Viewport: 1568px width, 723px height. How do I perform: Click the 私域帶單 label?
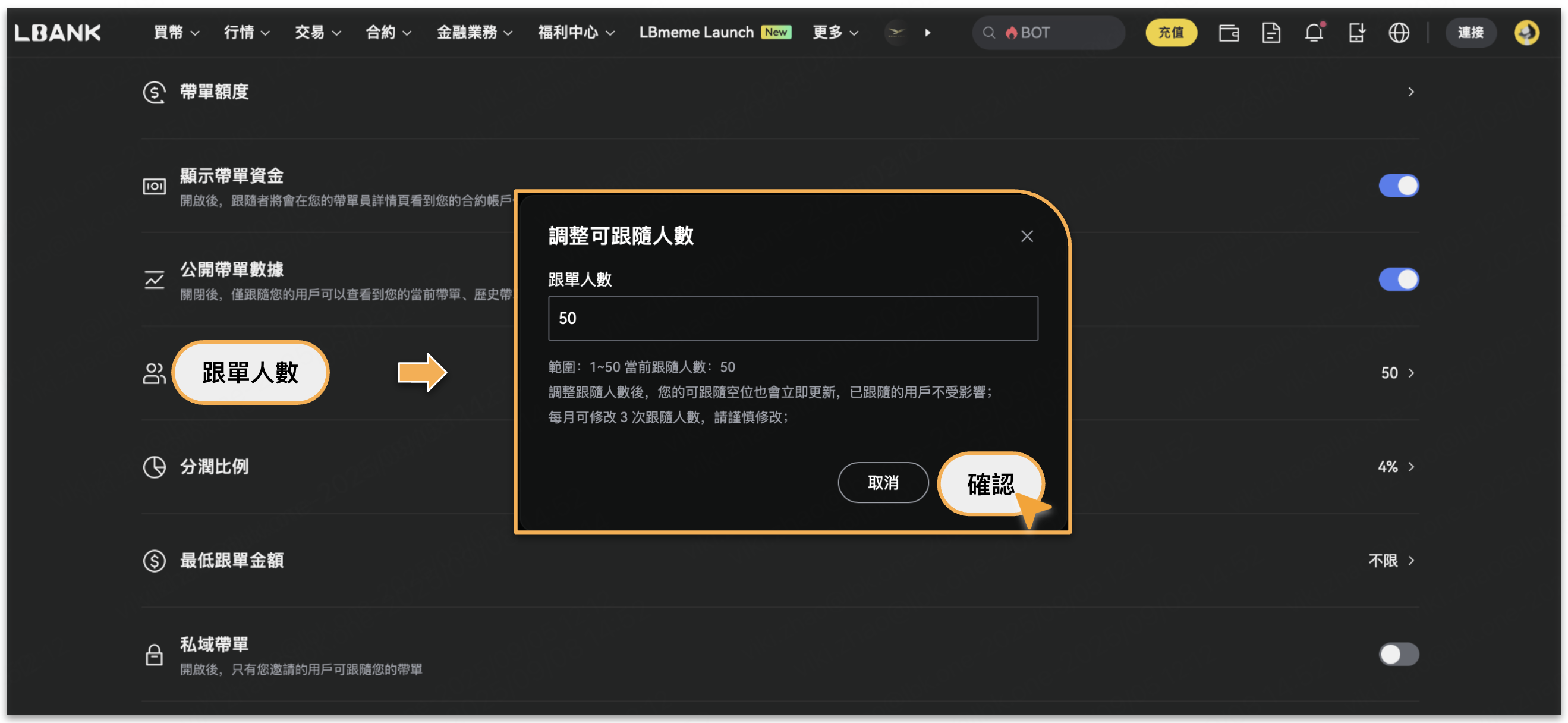tap(214, 645)
